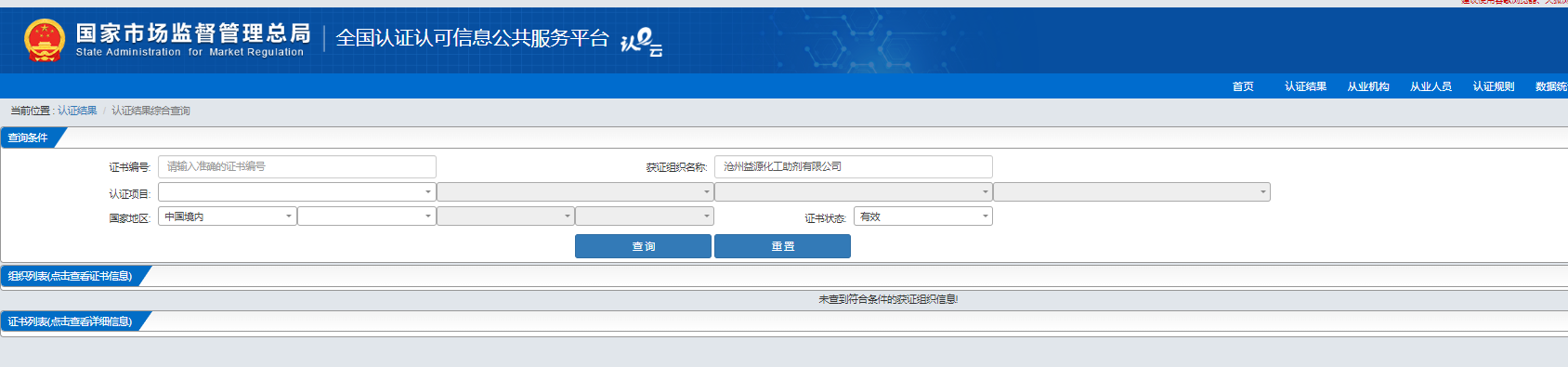Open the 国家地区 中国境内 dropdown
The image size is (1568, 367).
(228, 216)
